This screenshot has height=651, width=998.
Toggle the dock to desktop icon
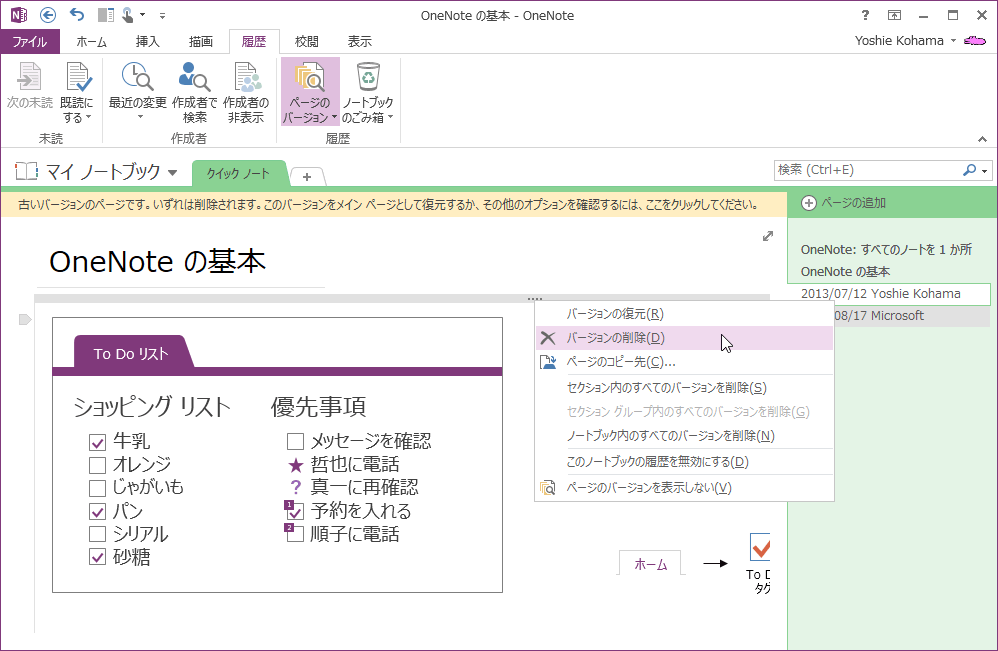106,15
